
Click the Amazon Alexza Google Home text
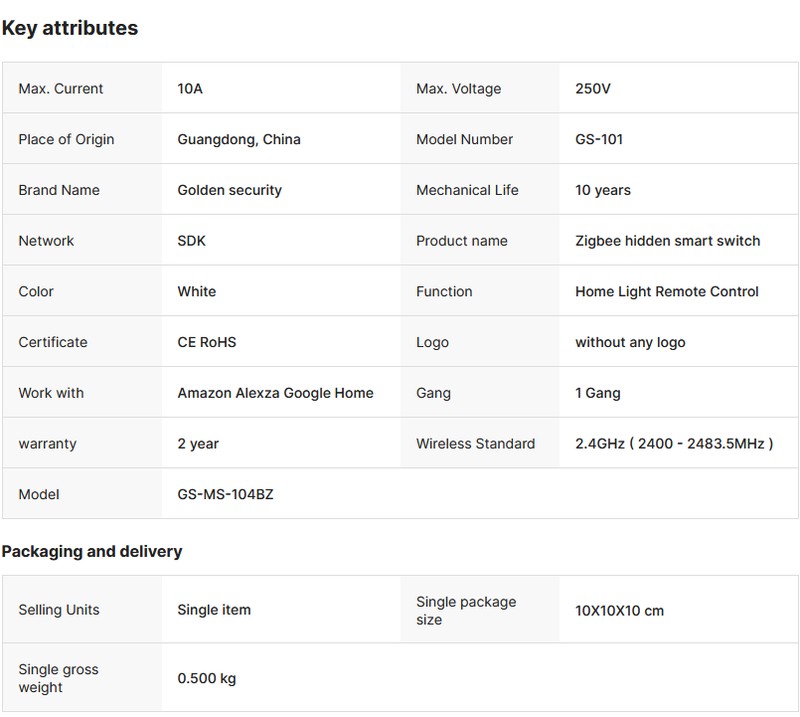[x=275, y=393]
